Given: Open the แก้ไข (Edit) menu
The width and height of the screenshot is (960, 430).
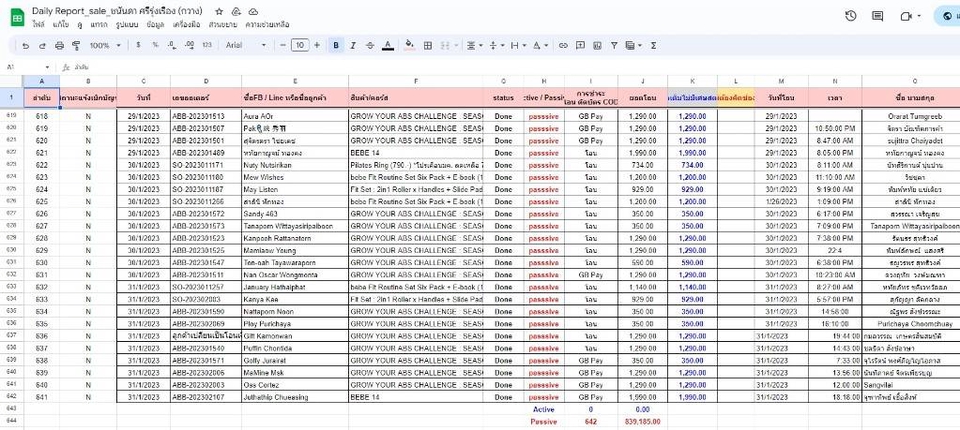Looking at the screenshot, I should (x=61, y=25).
